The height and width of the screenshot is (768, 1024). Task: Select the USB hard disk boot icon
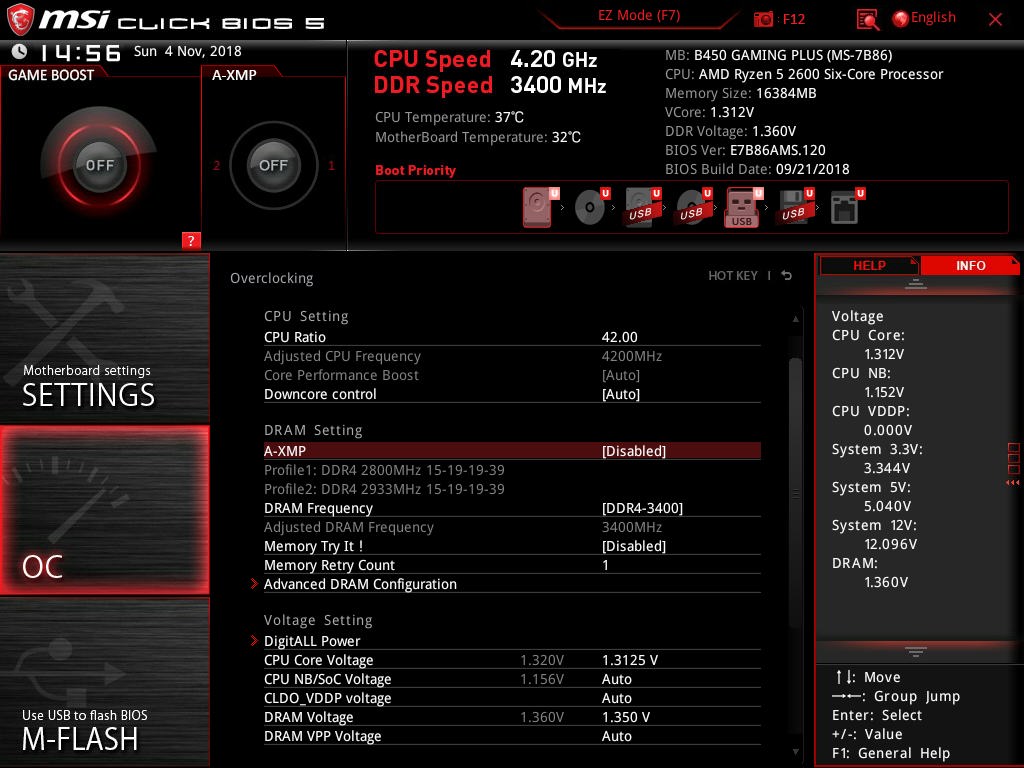[642, 207]
